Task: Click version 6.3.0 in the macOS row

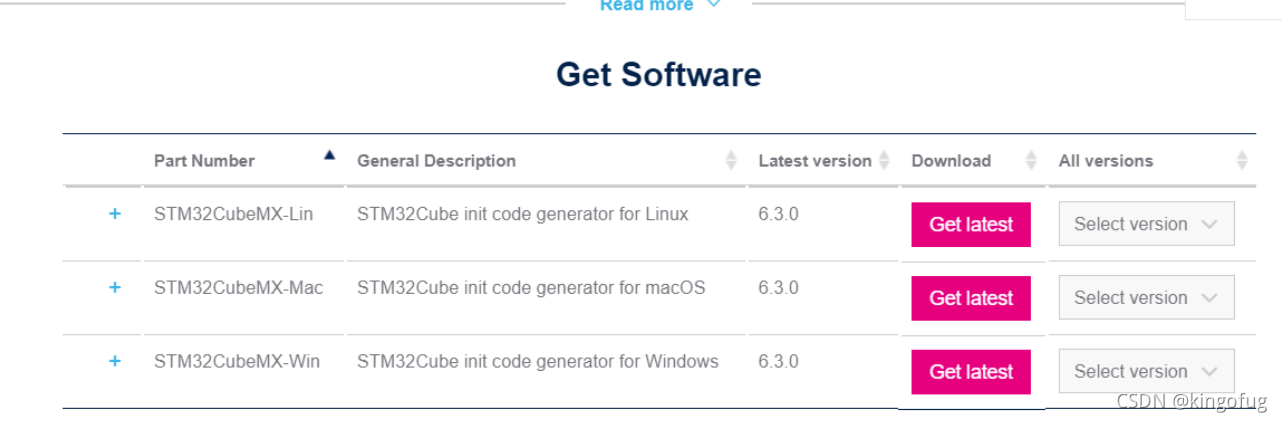Action: pyautogui.click(x=778, y=288)
